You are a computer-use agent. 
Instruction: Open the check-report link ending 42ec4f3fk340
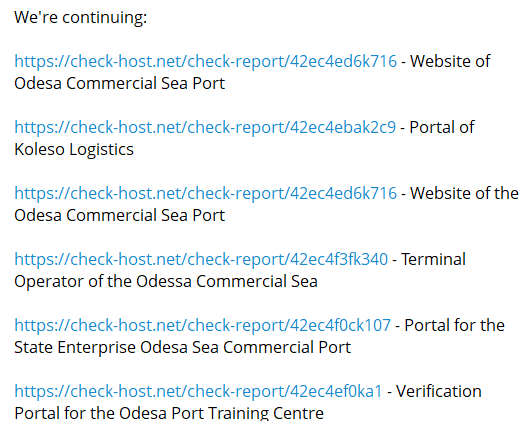tap(201, 260)
